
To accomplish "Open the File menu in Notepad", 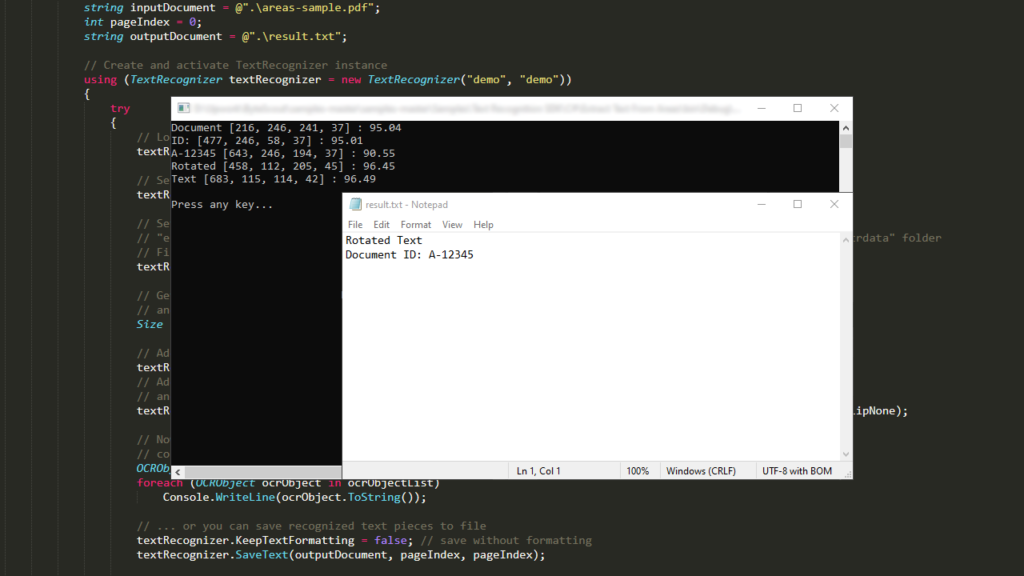I will [355, 225].
